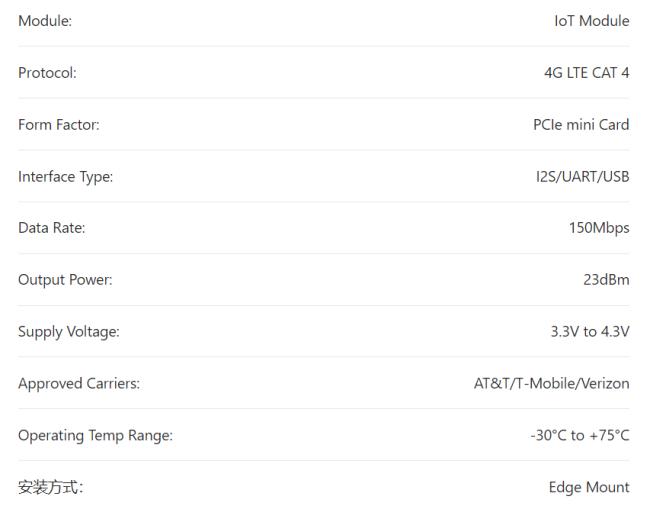Click the "Edge Mount" value

click(x=589, y=488)
